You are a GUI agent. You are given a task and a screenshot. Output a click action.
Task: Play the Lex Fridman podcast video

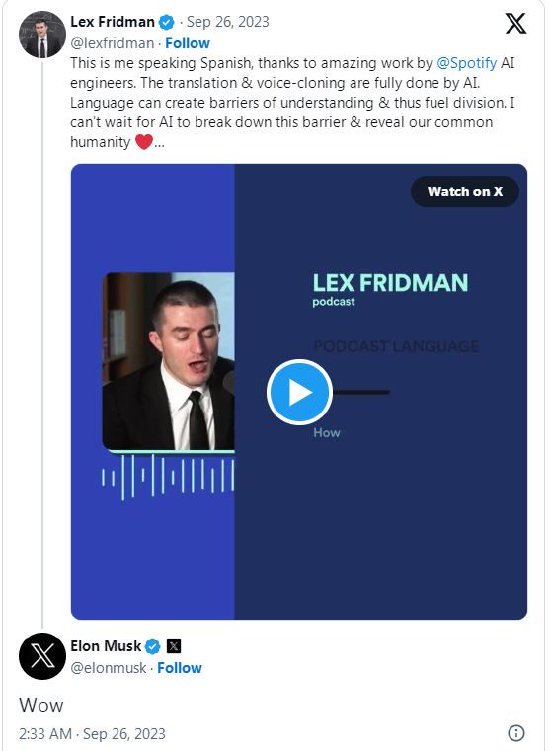[x=299, y=392]
